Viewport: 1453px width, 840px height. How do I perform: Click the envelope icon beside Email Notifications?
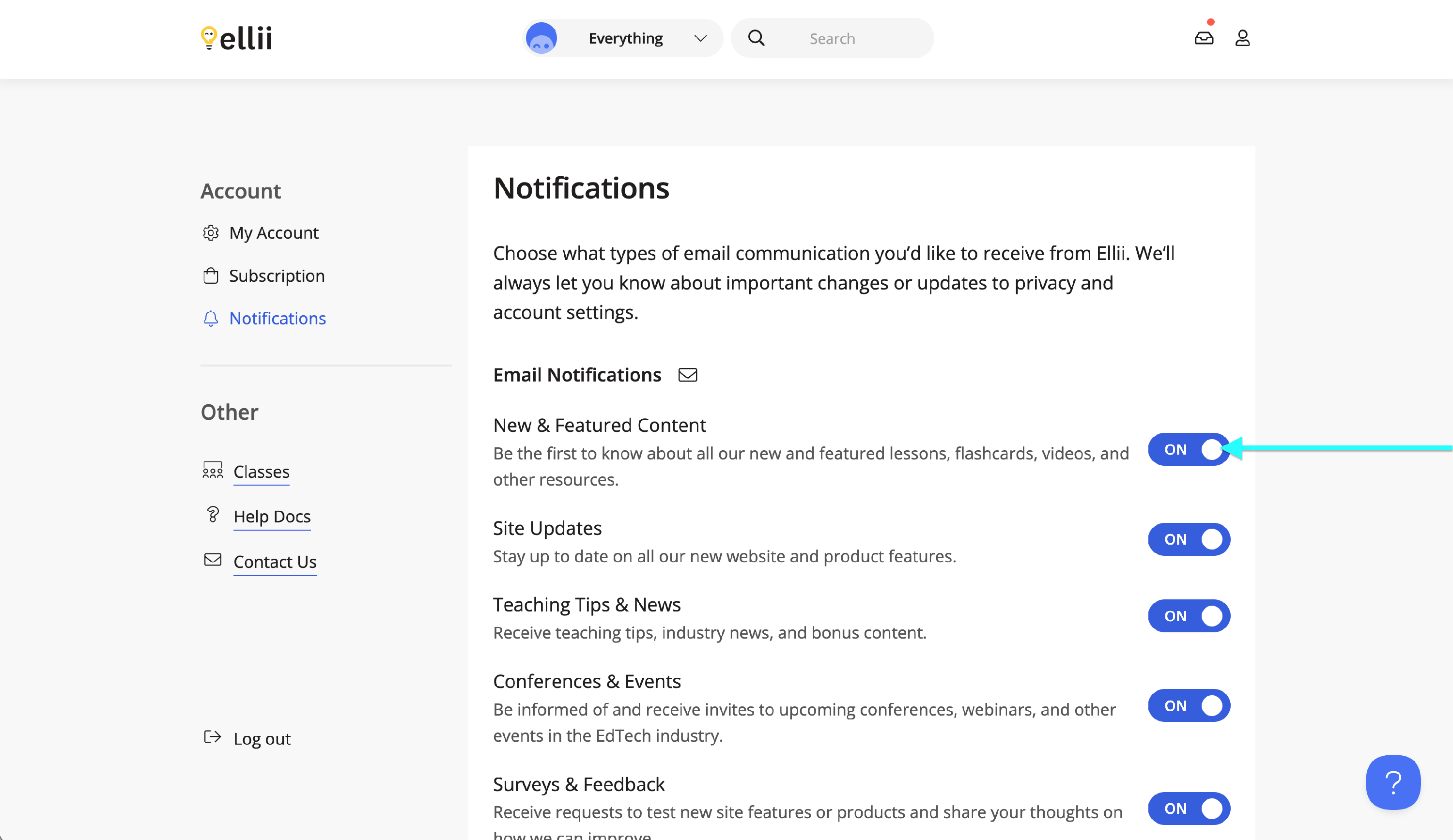pyautogui.click(x=687, y=375)
